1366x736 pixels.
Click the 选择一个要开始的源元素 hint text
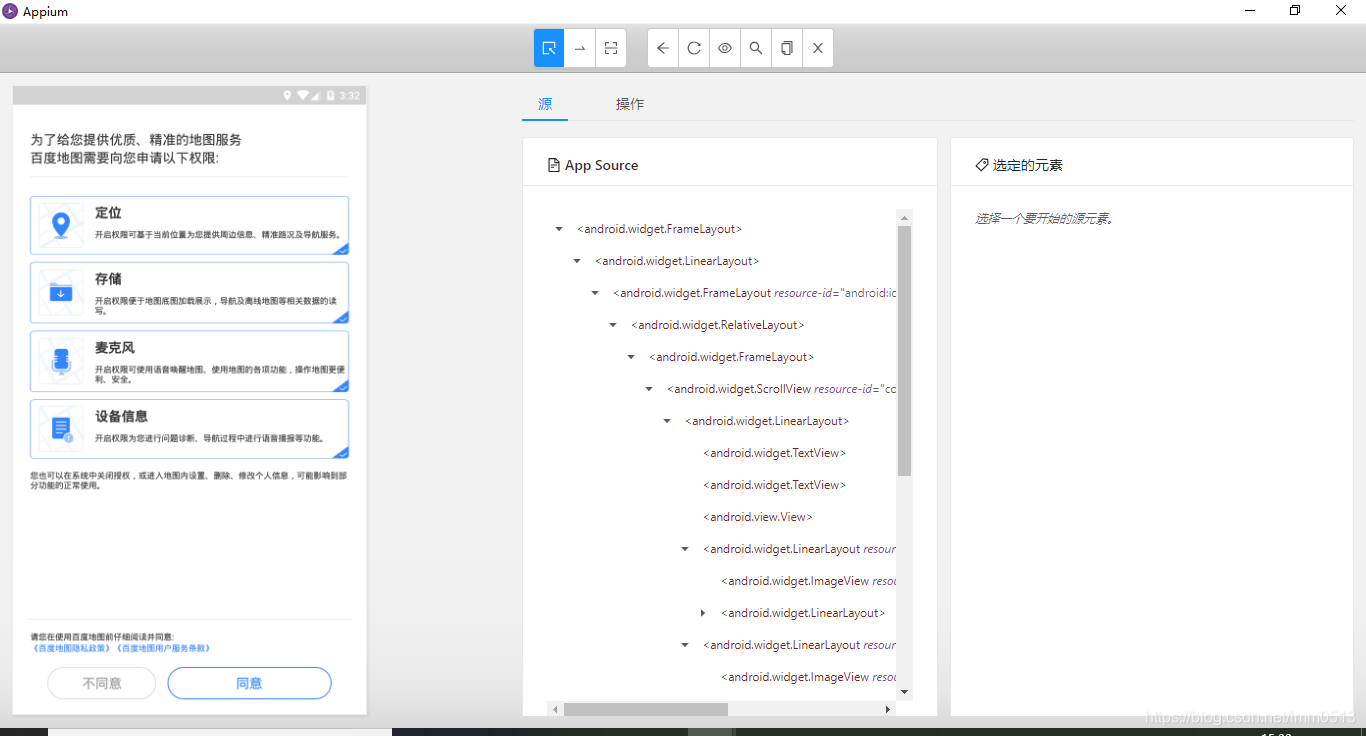point(1044,218)
